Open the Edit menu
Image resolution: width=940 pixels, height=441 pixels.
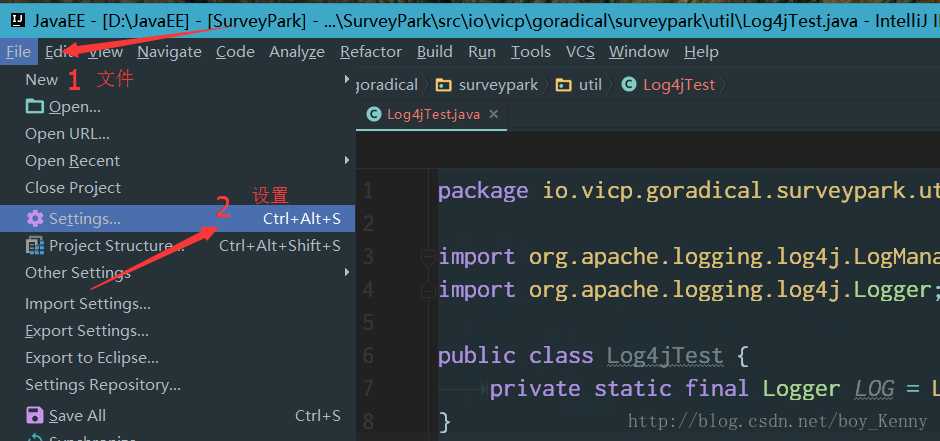point(59,52)
